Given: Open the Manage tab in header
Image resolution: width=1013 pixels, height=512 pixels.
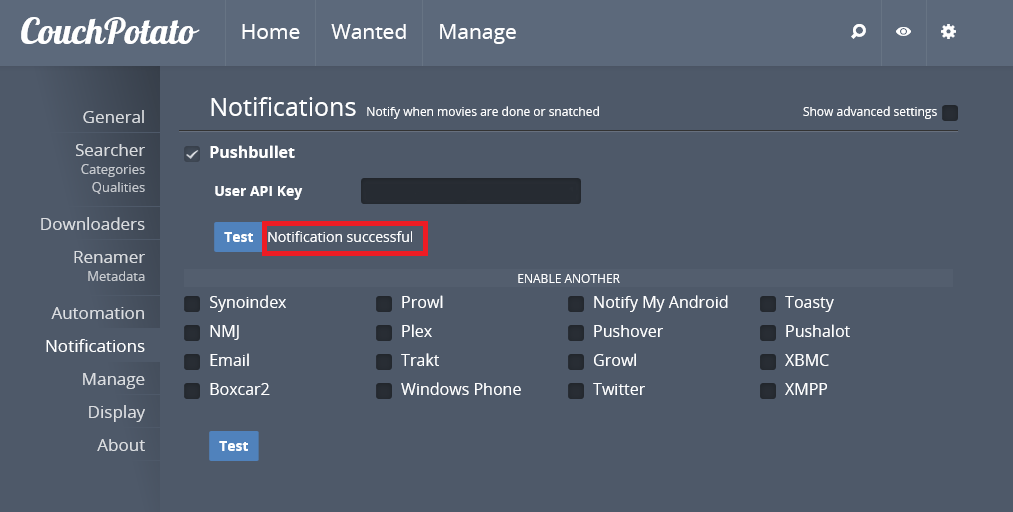Looking at the screenshot, I should (477, 32).
